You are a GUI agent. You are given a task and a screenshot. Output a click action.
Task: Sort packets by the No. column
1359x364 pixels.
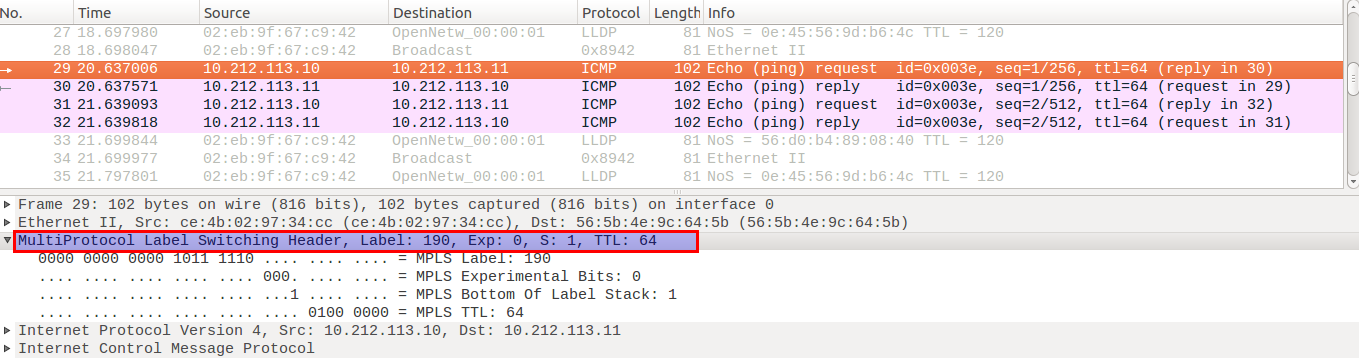coord(36,13)
